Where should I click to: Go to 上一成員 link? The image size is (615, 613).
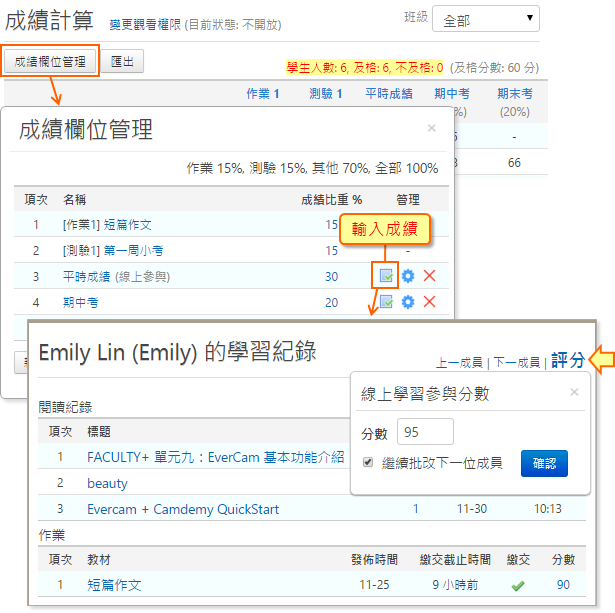click(x=461, y=363)
